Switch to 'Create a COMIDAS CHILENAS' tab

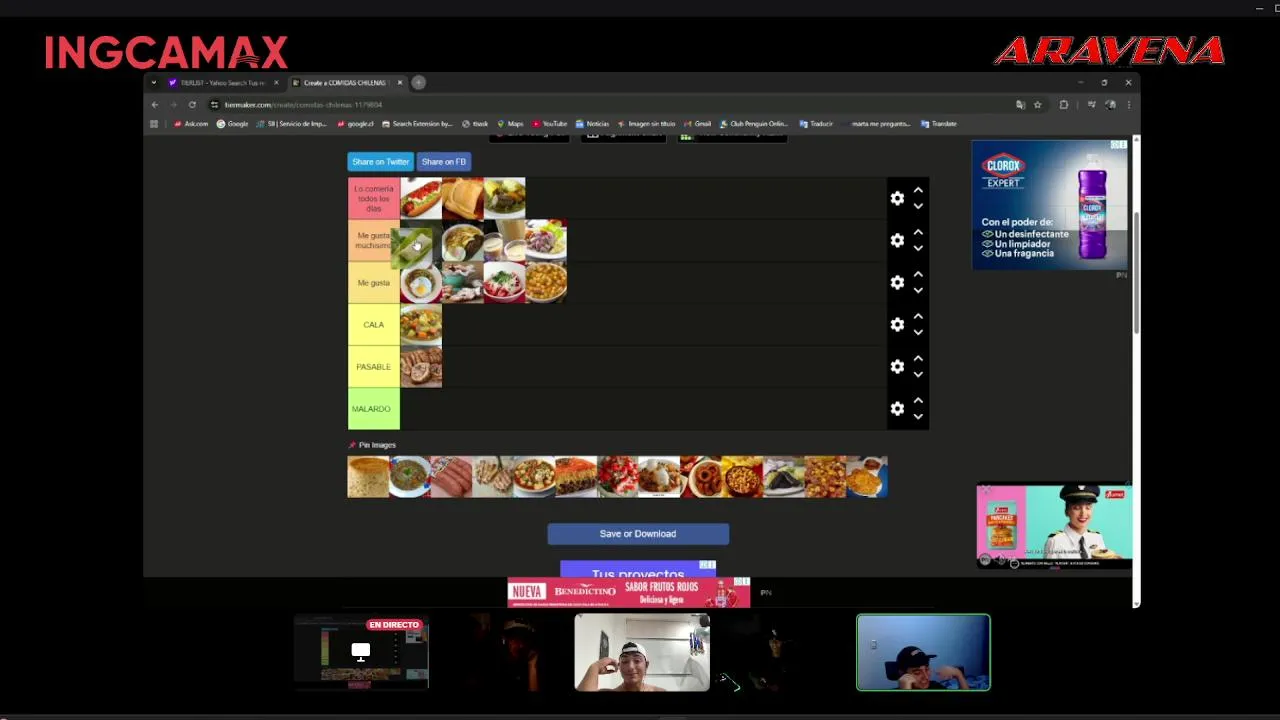(345, 83)
